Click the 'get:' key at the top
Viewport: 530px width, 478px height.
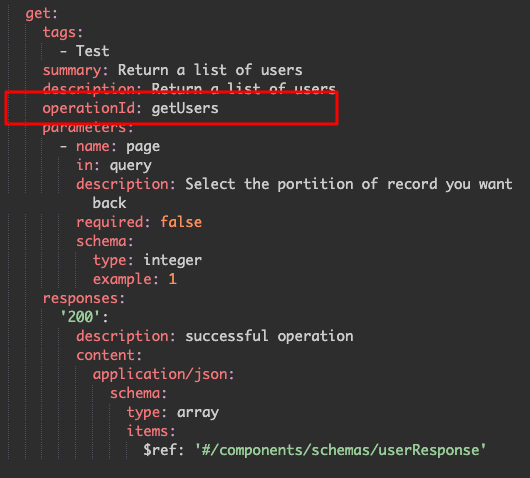coord(41,14)
